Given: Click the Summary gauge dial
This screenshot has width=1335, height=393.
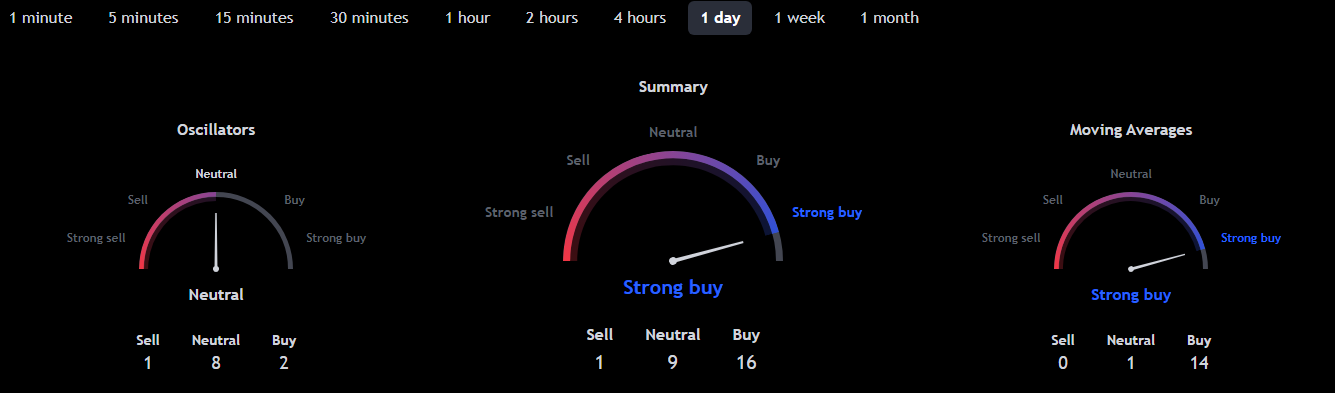Looking at the screenshot, I should (673, 206).
